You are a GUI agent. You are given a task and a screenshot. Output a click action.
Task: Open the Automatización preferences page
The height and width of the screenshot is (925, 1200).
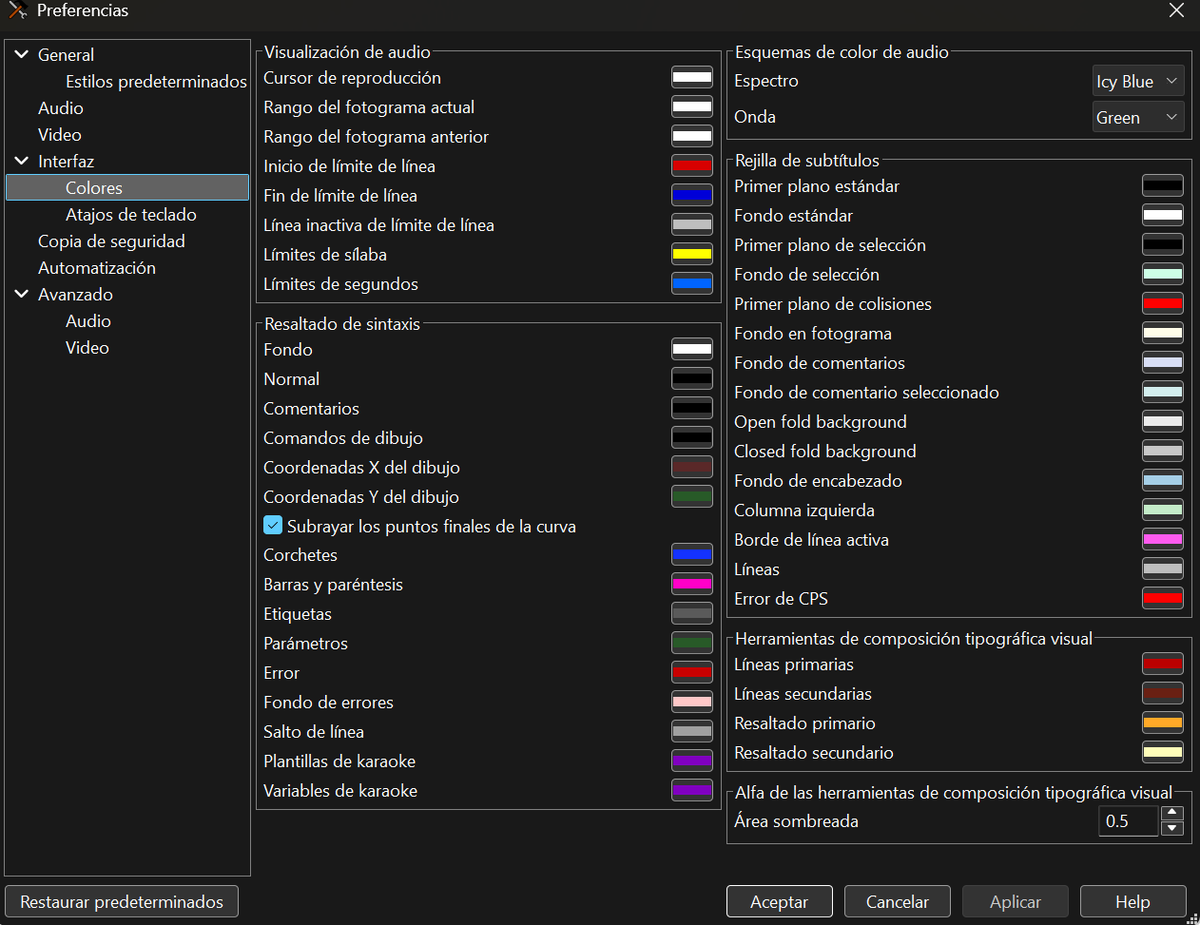click(97, 268)
